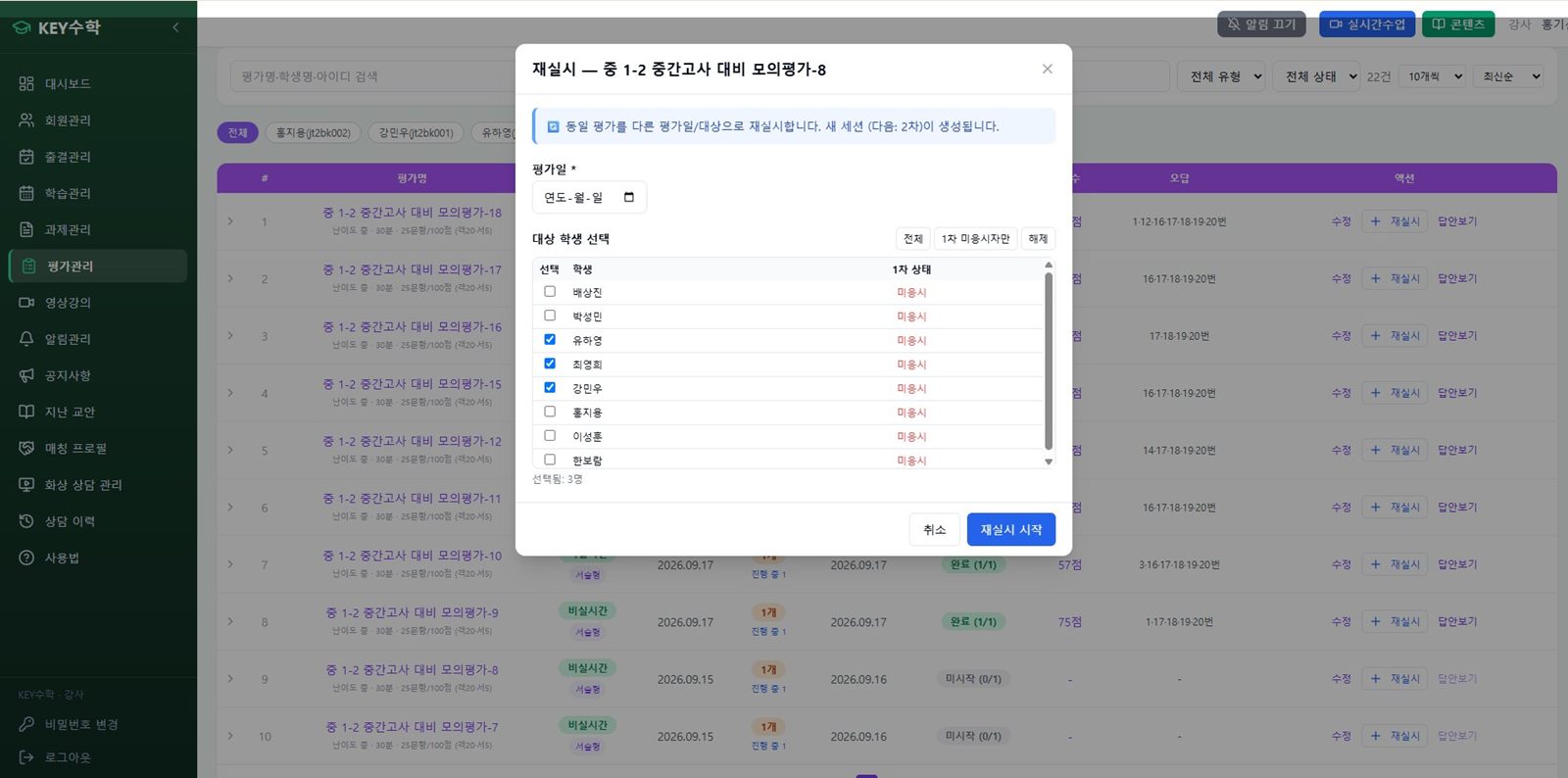Click the announcements megaphone icon
The image size is (1568, 778).
[x=26, y=375]
